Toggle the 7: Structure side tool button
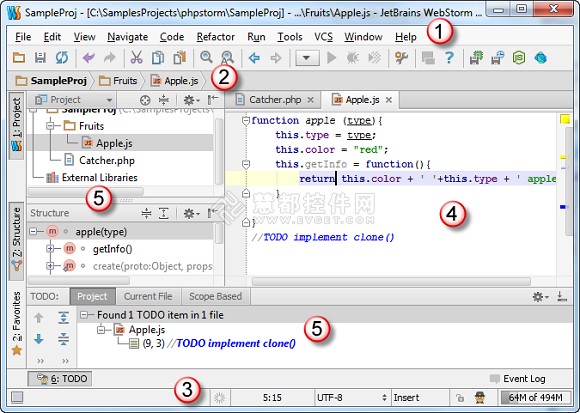 coord(16,241)
